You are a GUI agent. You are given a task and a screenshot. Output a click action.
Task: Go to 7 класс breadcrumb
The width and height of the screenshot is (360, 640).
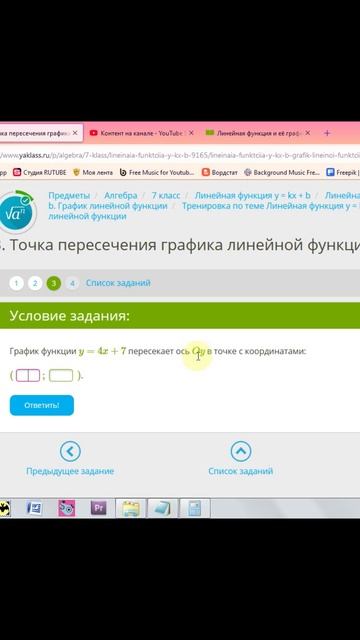(x=166, y=196)
